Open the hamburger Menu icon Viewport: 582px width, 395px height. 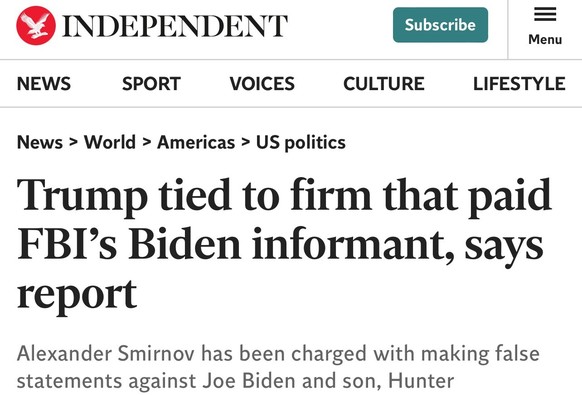click(545, 14)
